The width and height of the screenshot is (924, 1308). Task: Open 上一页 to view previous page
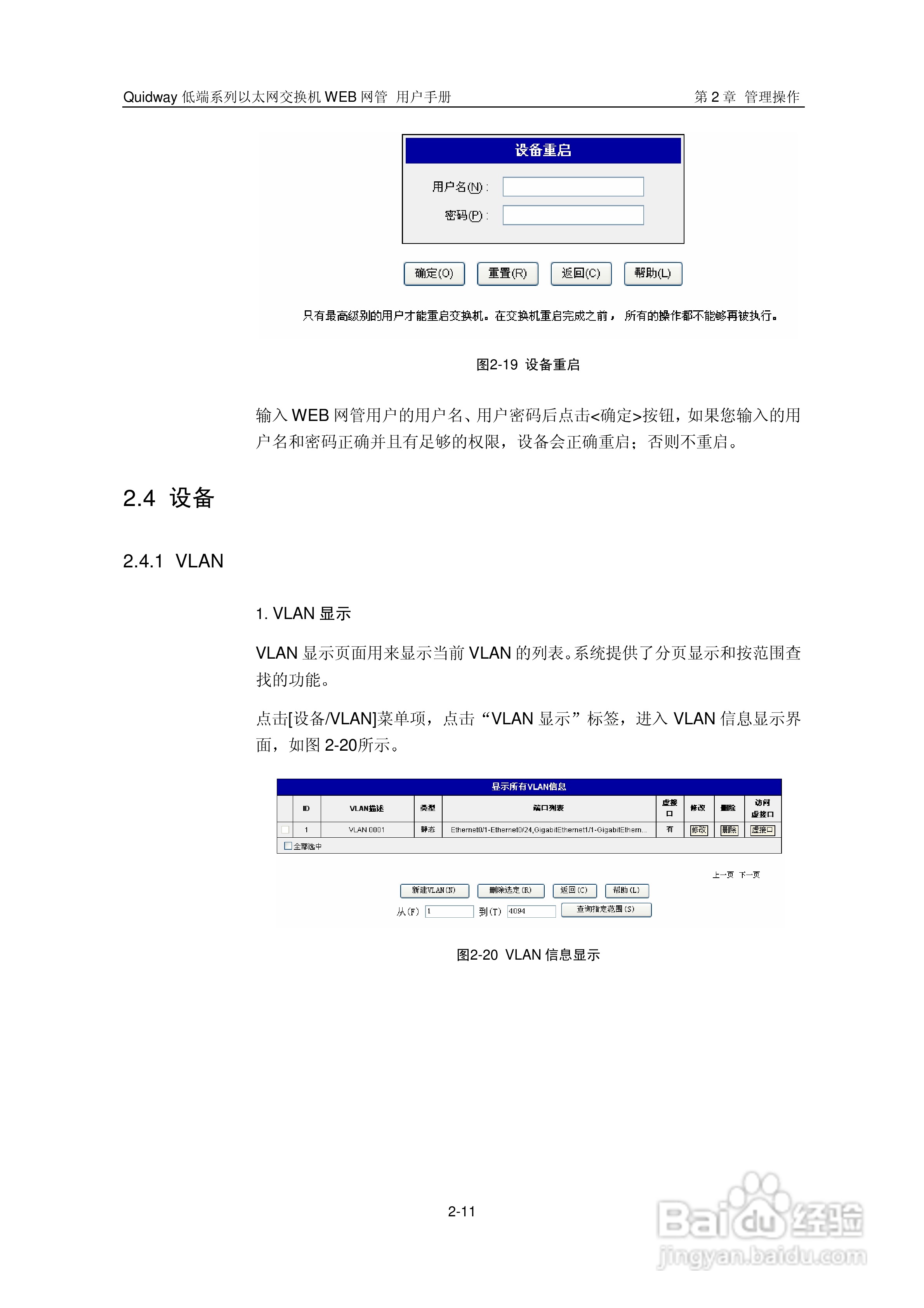(x=724, y=875)
